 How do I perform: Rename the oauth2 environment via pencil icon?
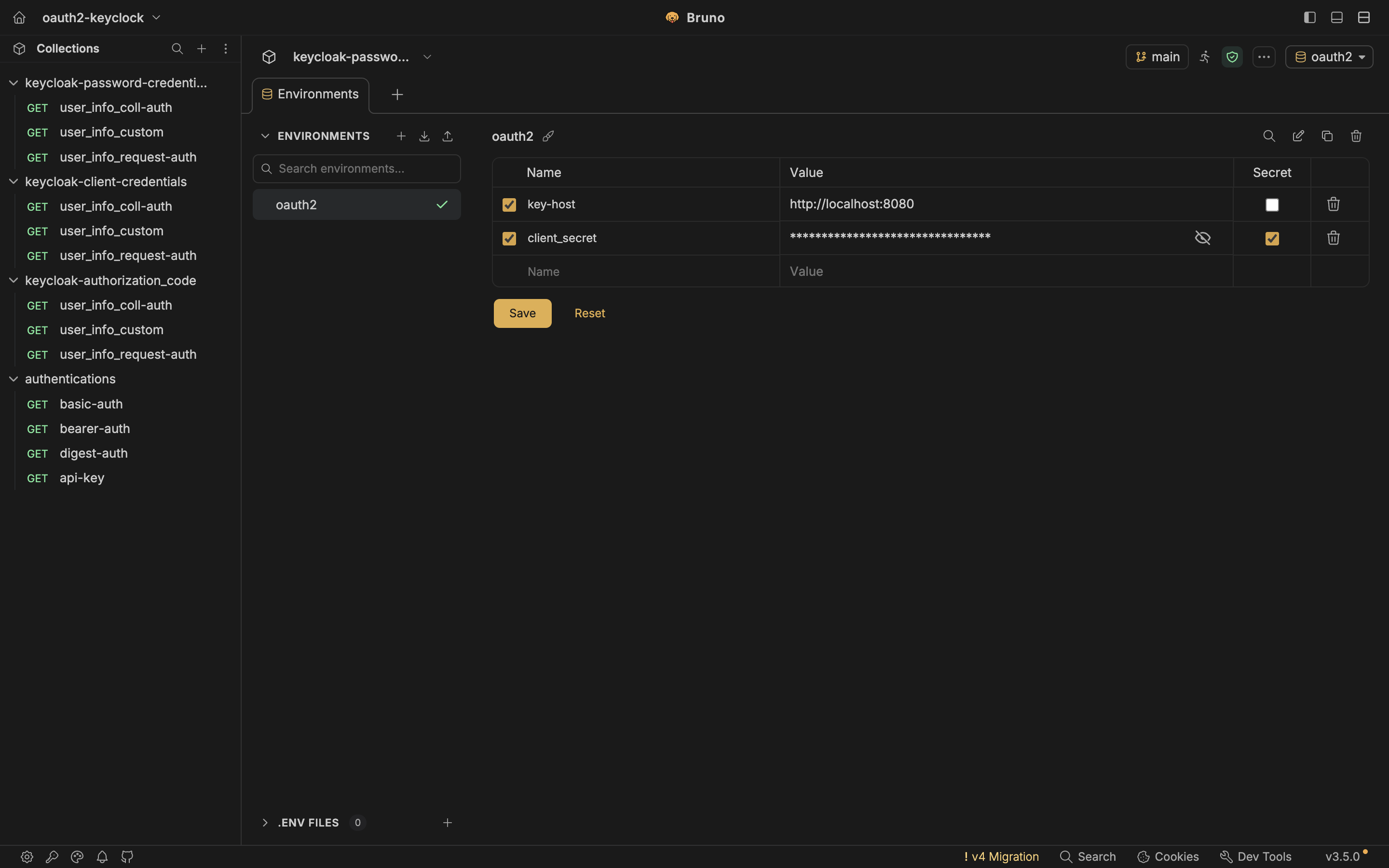click(548, 136)
